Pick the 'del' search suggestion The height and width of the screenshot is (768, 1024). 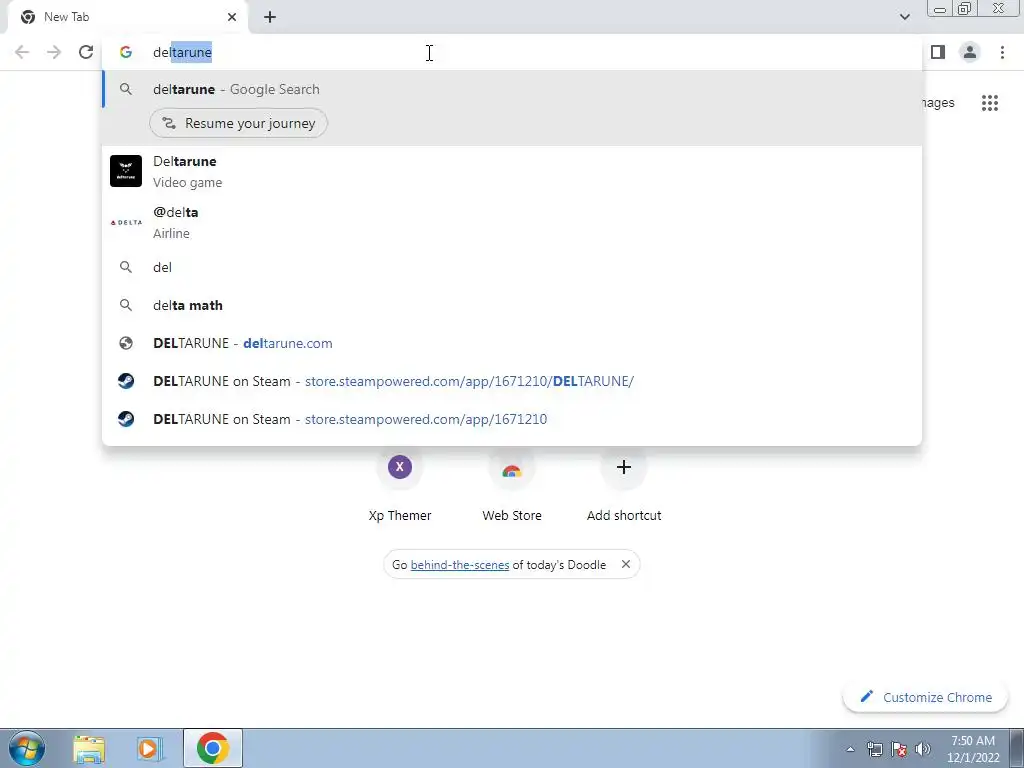512,267
